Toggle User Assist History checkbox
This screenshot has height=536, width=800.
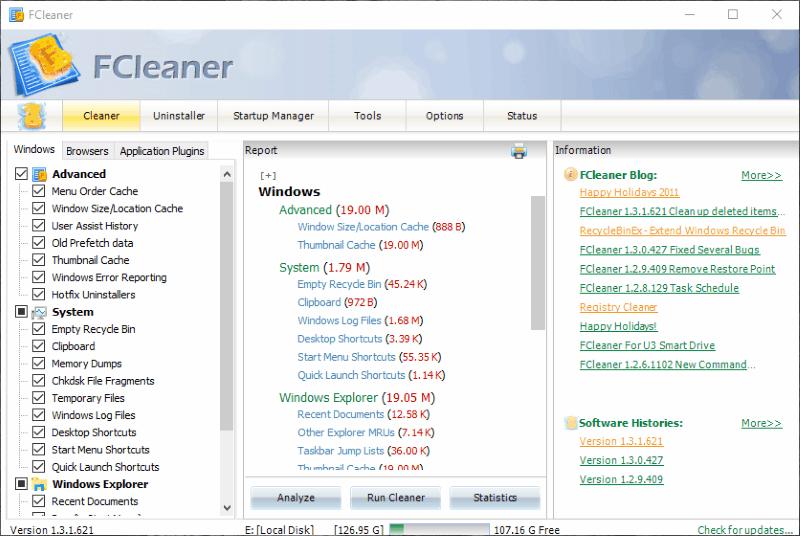pos(38,225)
